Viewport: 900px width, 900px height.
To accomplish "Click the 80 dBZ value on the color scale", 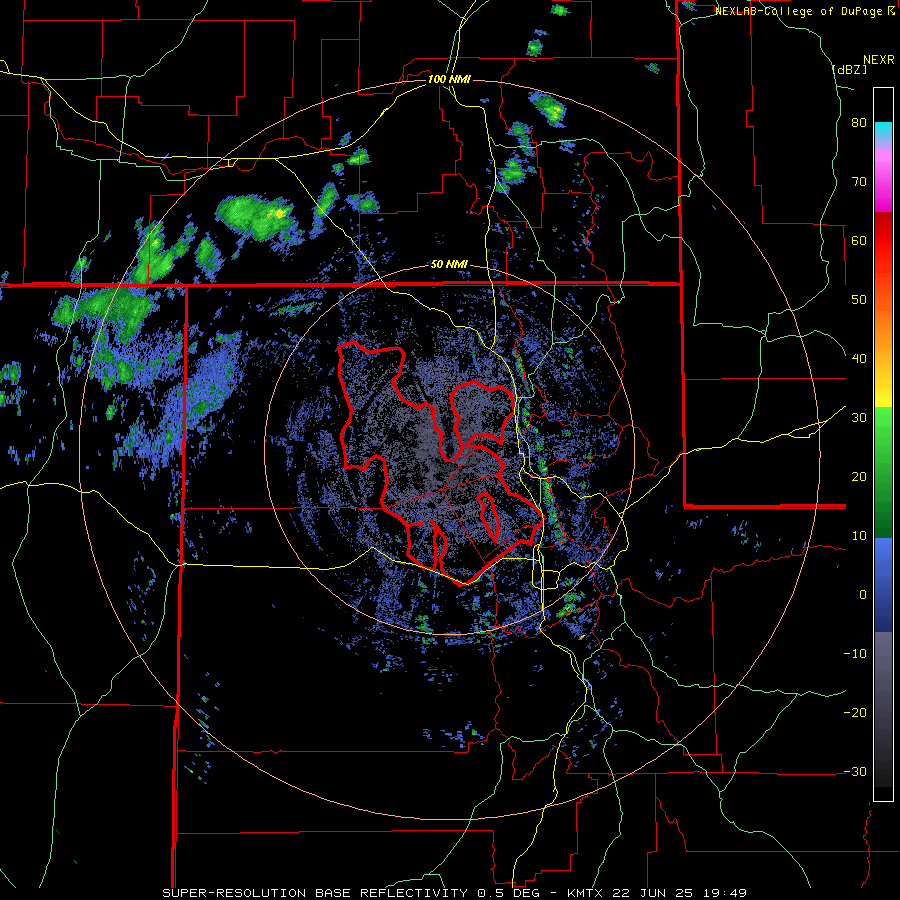I will [859, 123].
